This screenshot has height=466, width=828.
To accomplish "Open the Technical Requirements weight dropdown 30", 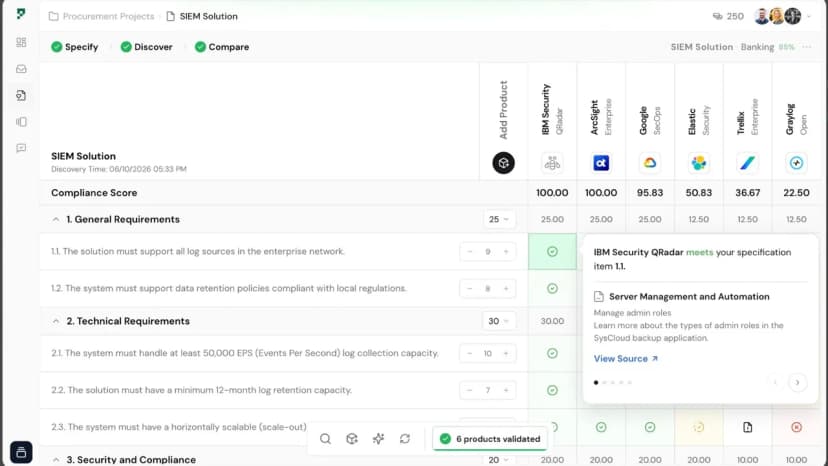I will click(x=499, y=321).
